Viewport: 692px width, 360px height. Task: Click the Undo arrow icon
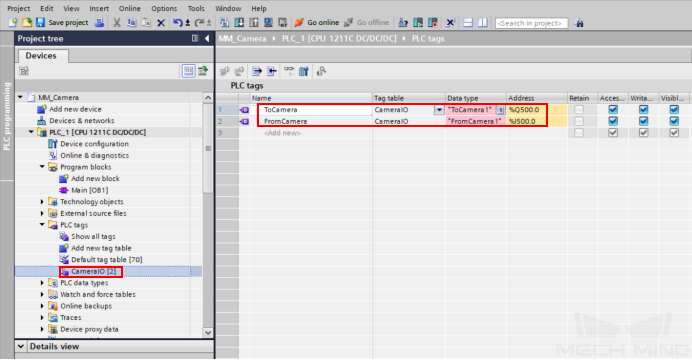[x=178, y=22]
